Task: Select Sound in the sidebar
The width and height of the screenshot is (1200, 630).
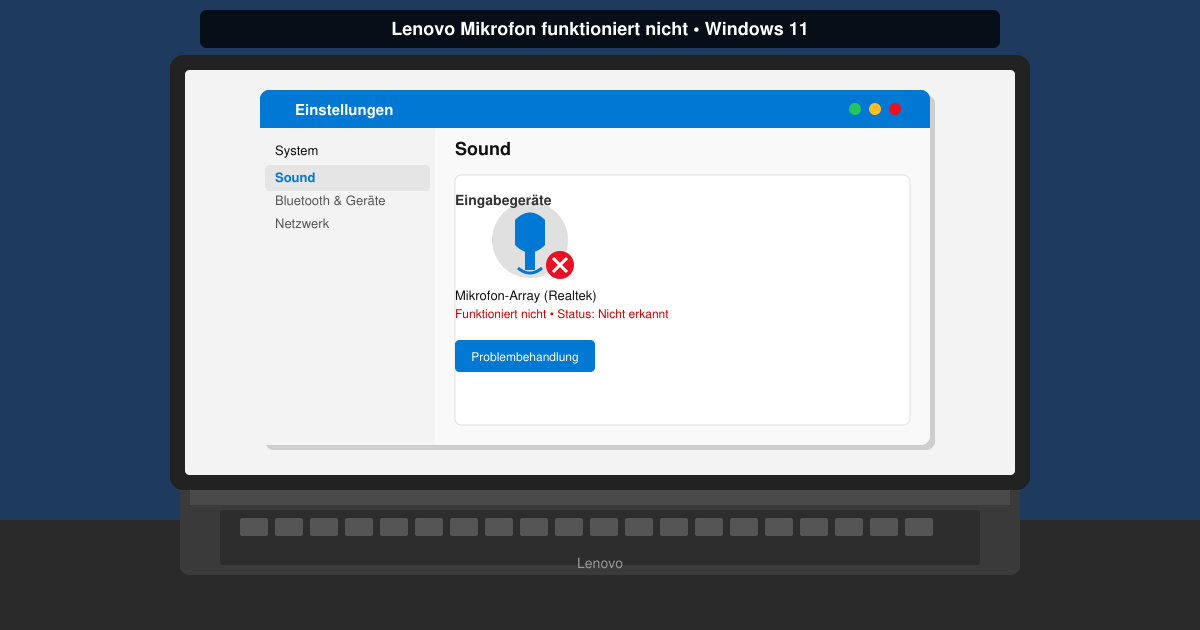Action: (x=347, y=178)
